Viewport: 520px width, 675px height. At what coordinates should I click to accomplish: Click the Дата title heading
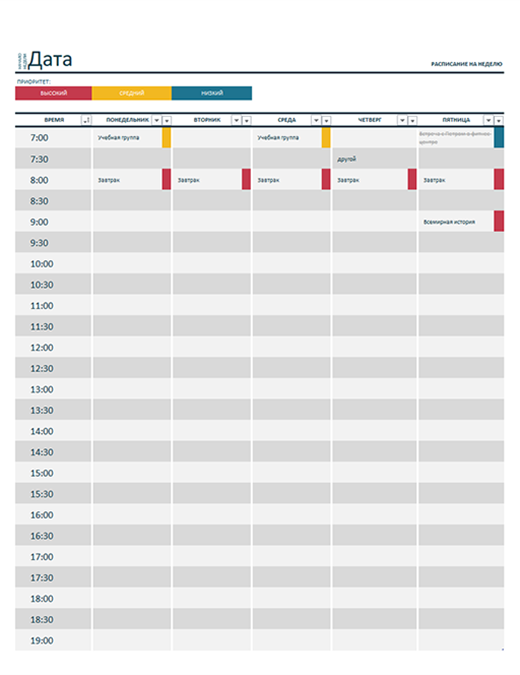[51, 59]
